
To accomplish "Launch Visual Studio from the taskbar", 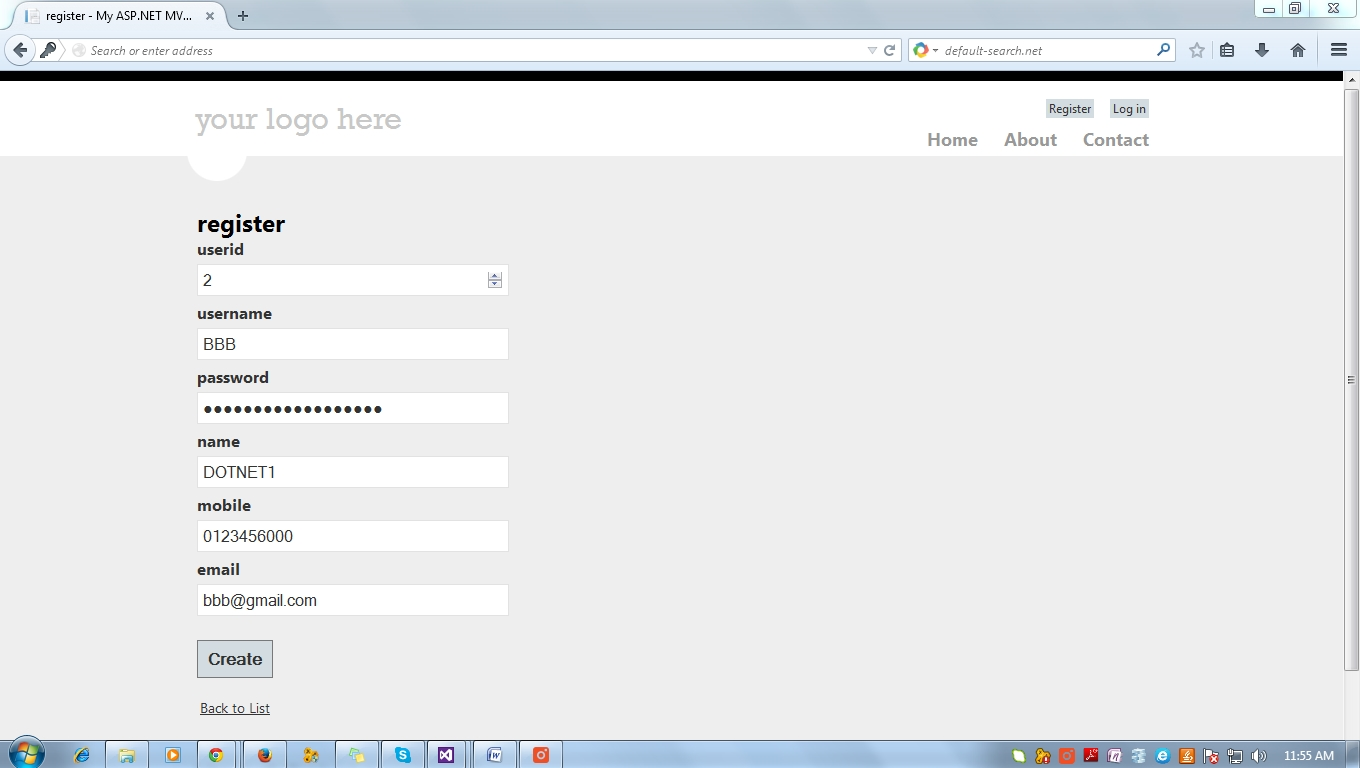I will point(446,755).
